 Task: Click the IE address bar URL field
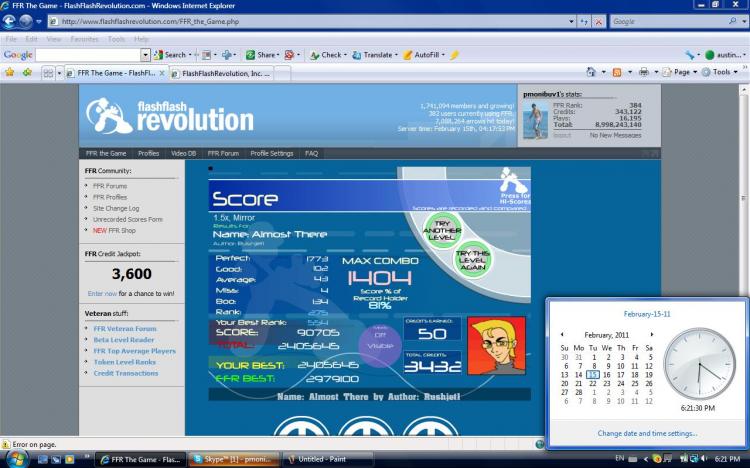tap(313, 22)
